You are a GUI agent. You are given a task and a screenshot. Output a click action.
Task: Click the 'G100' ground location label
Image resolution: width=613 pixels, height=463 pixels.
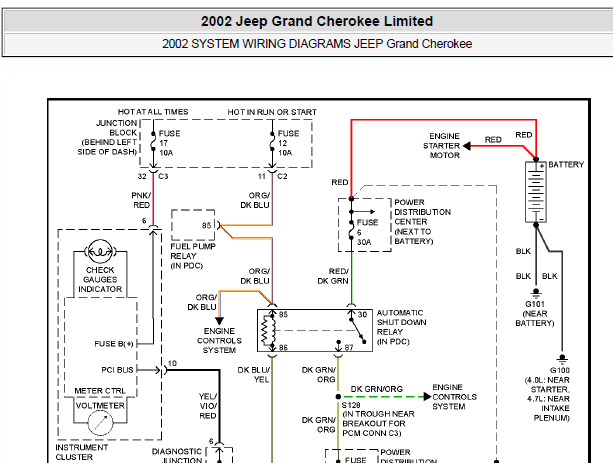click(x=559, y=370)
